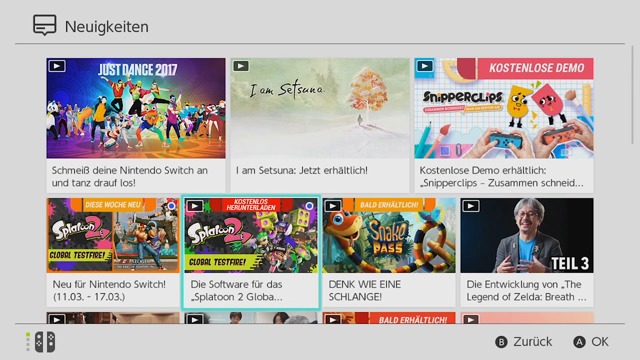Click the unread blue dot on the Diese Woche Neu card
Viewport: 640px width, 360px height.
[x=171, y=206]
